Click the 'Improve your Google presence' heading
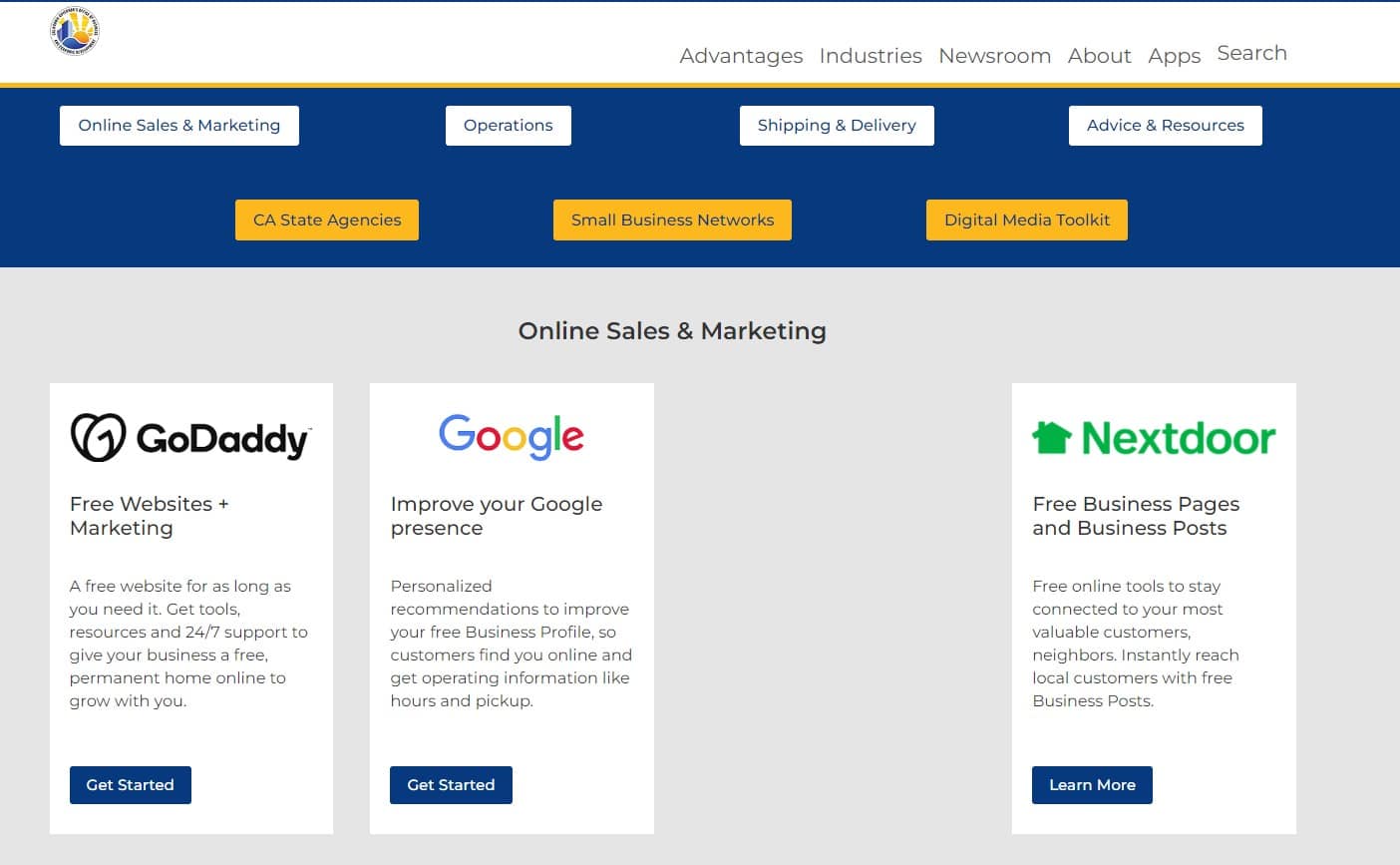Screen dimensions: 1400x865 [x=497, y=516]
